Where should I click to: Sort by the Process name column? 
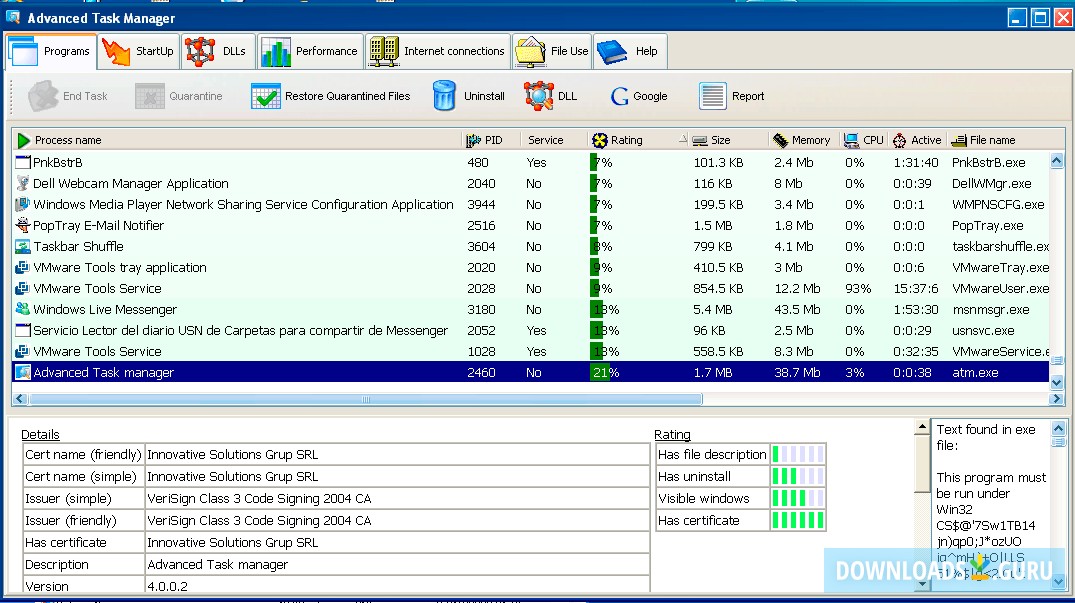[x=237, y=140]
